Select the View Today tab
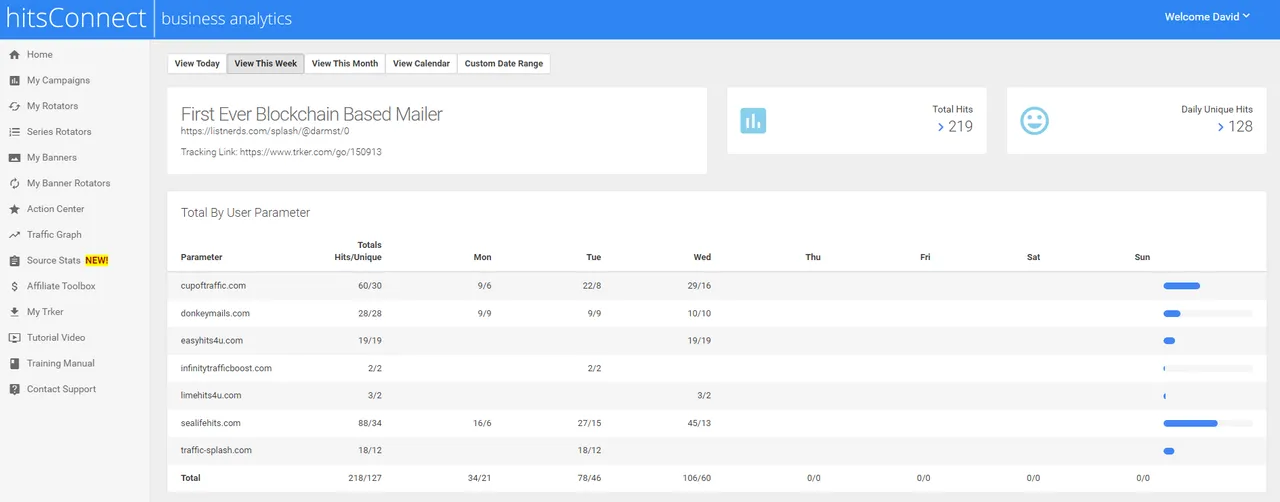 tap(197, 64)
